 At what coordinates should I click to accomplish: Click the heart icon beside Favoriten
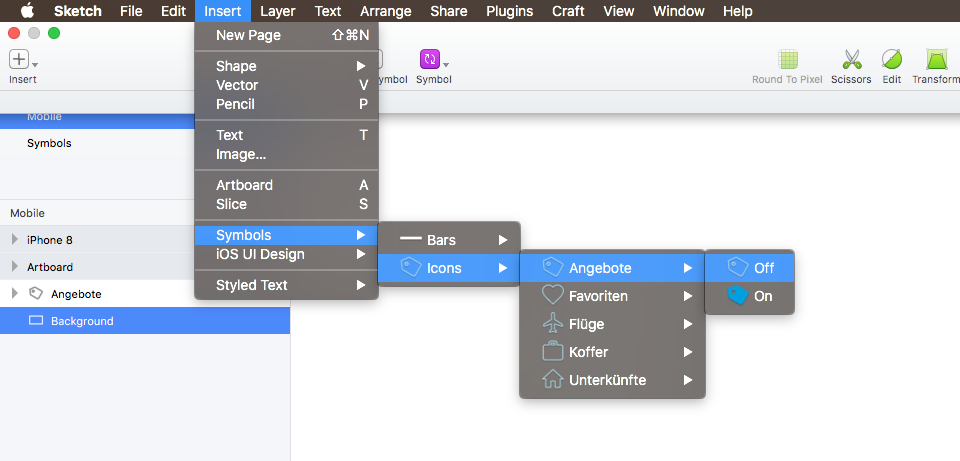click(x=553, y=296)
